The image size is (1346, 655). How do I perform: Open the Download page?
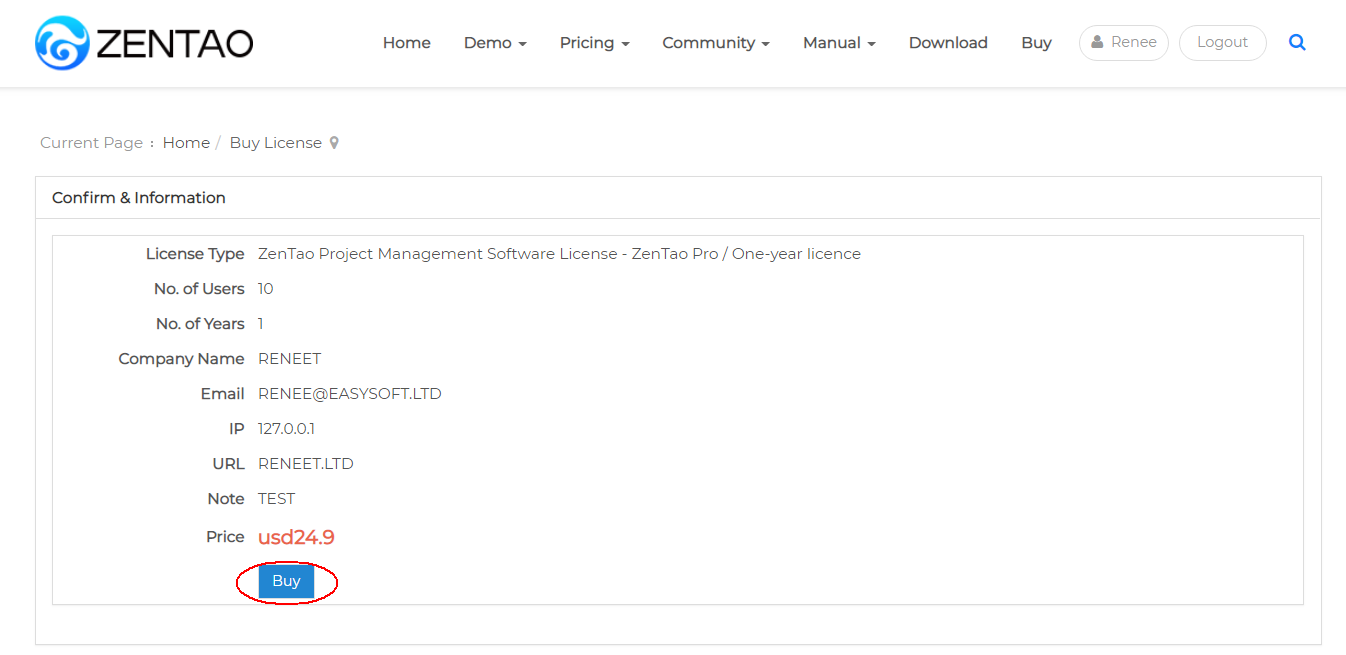(948, 43)
